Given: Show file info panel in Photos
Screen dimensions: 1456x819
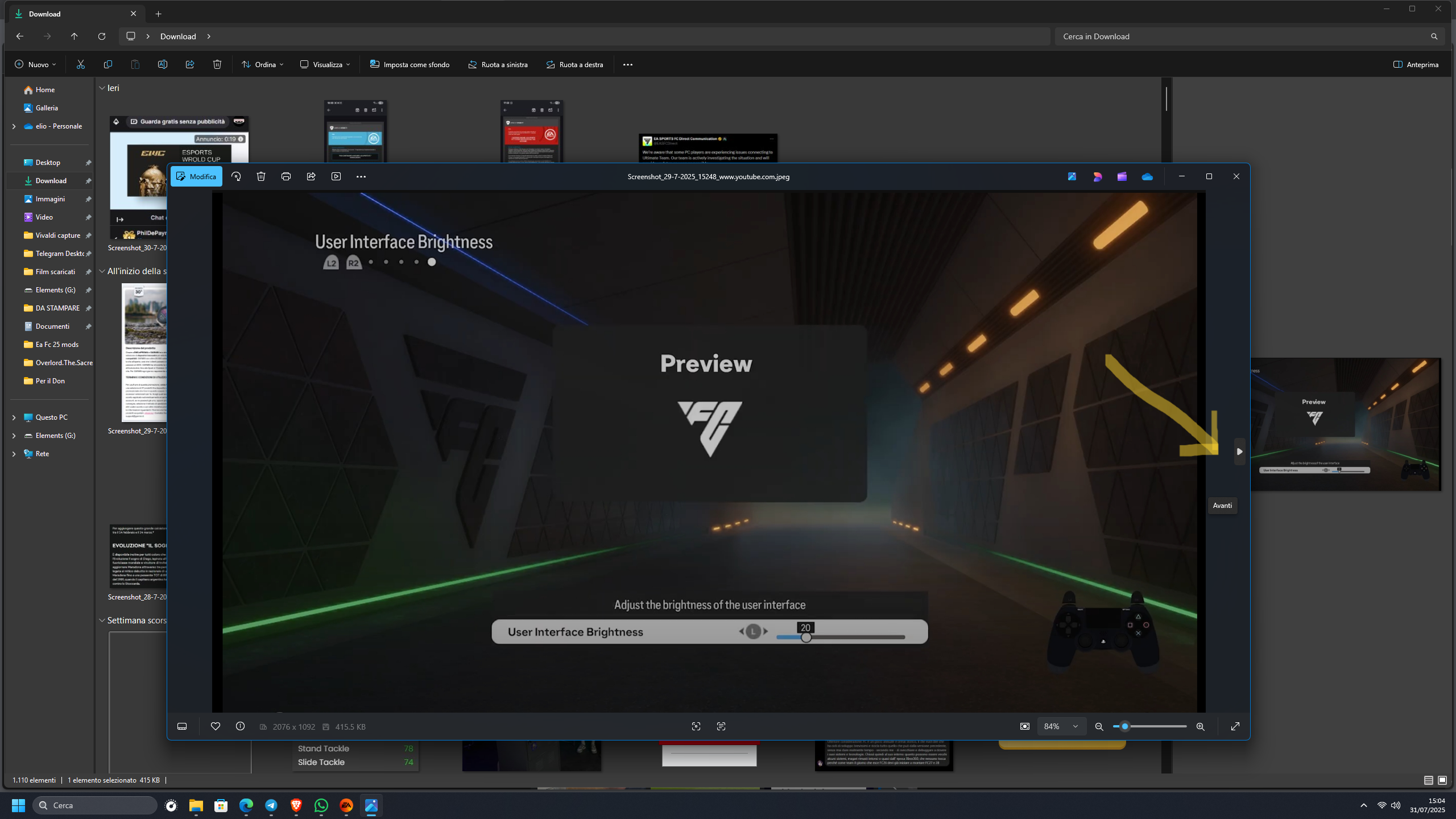Looking at the screenshot, I should (x=240, y=726).
